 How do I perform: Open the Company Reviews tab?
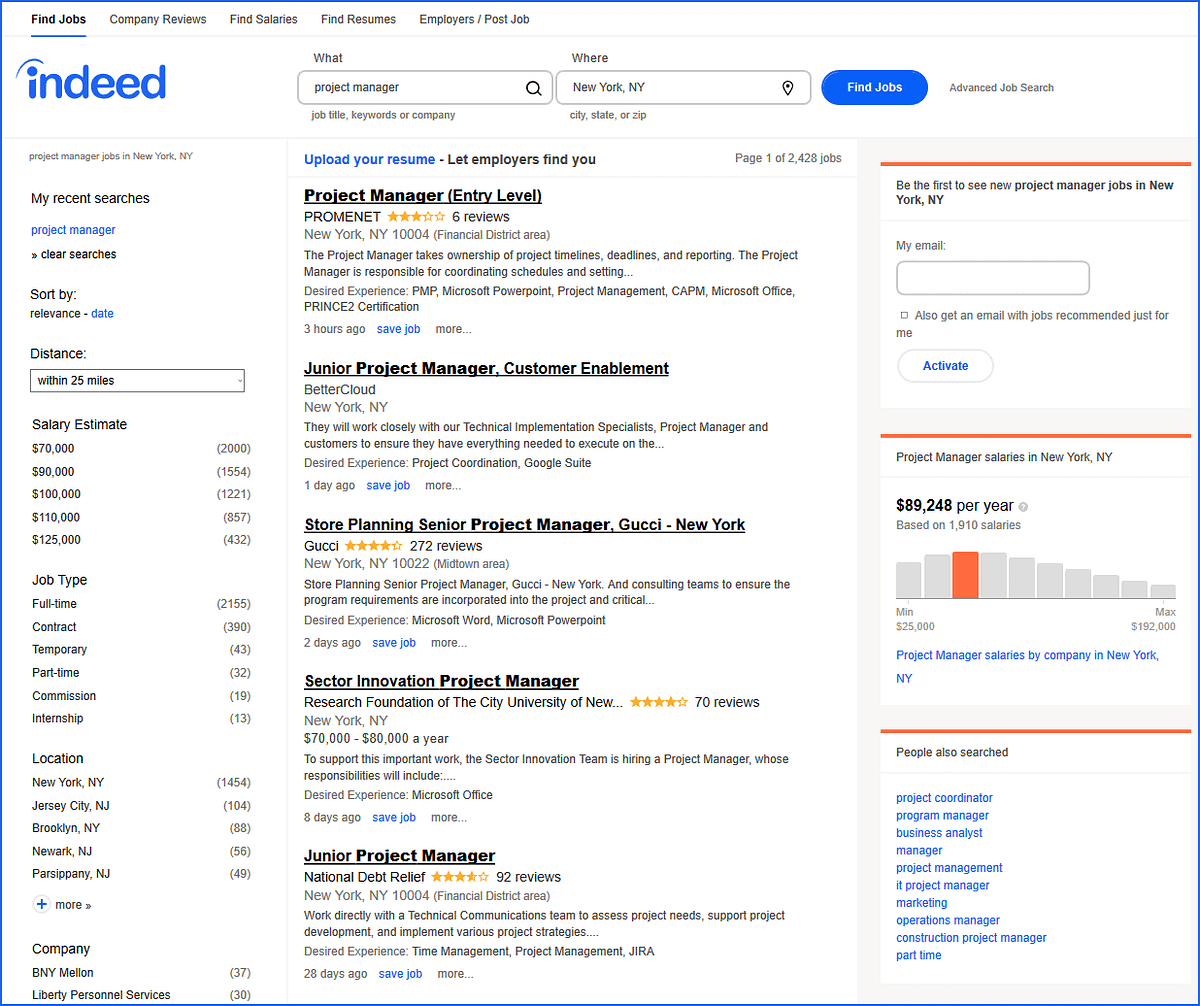(158, 19)
